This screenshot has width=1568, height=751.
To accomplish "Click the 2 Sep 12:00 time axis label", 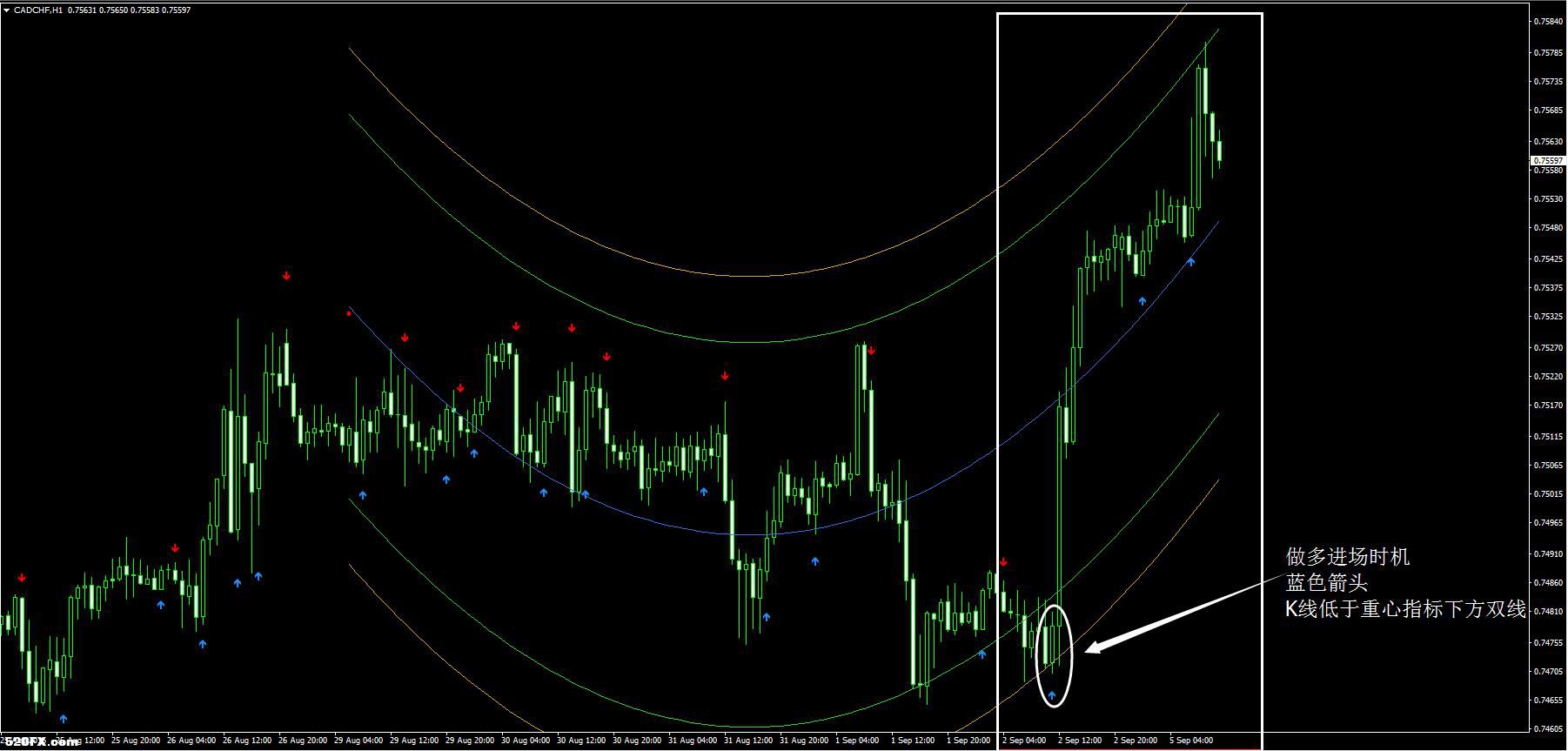I will point(1080,741).
